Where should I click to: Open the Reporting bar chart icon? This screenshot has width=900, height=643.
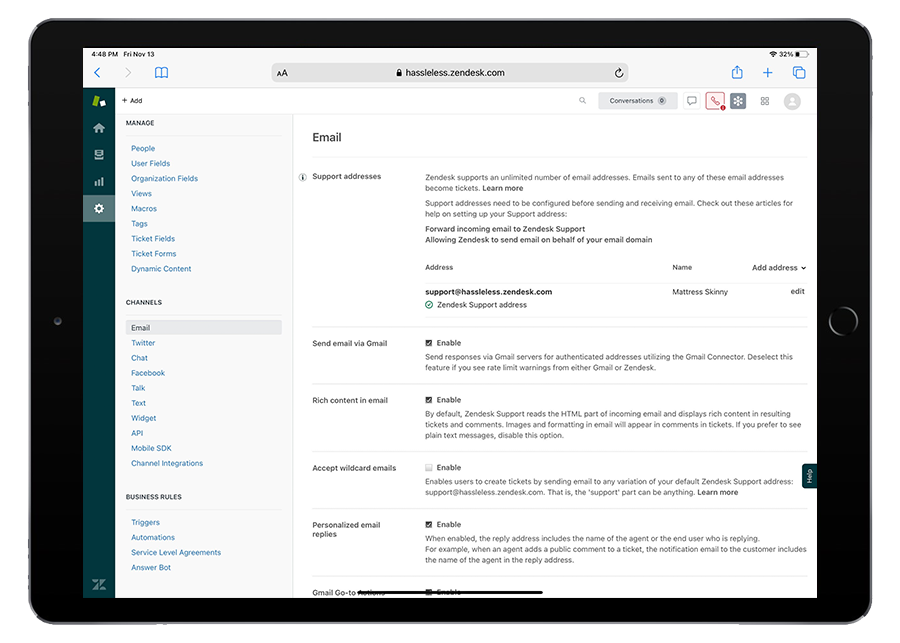click(x=99, y=181)
